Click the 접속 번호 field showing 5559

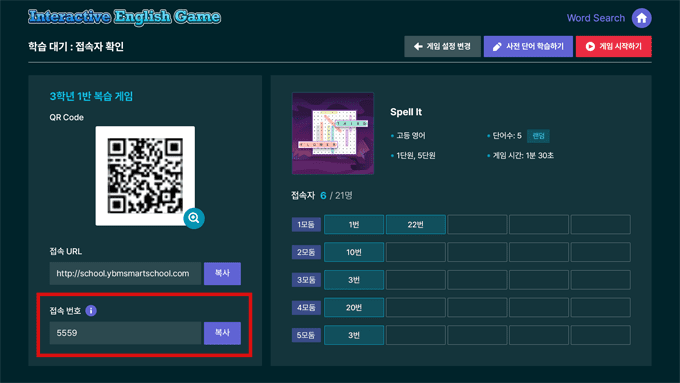125,333
